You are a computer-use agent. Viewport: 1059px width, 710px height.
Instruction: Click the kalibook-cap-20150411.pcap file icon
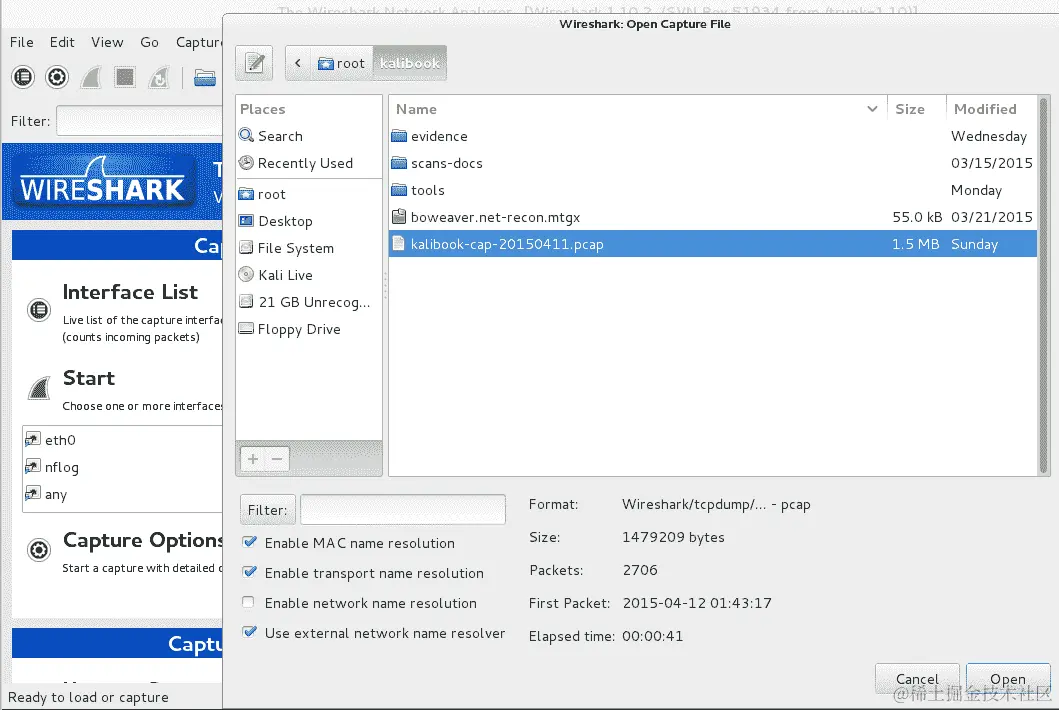coord(399,244)
